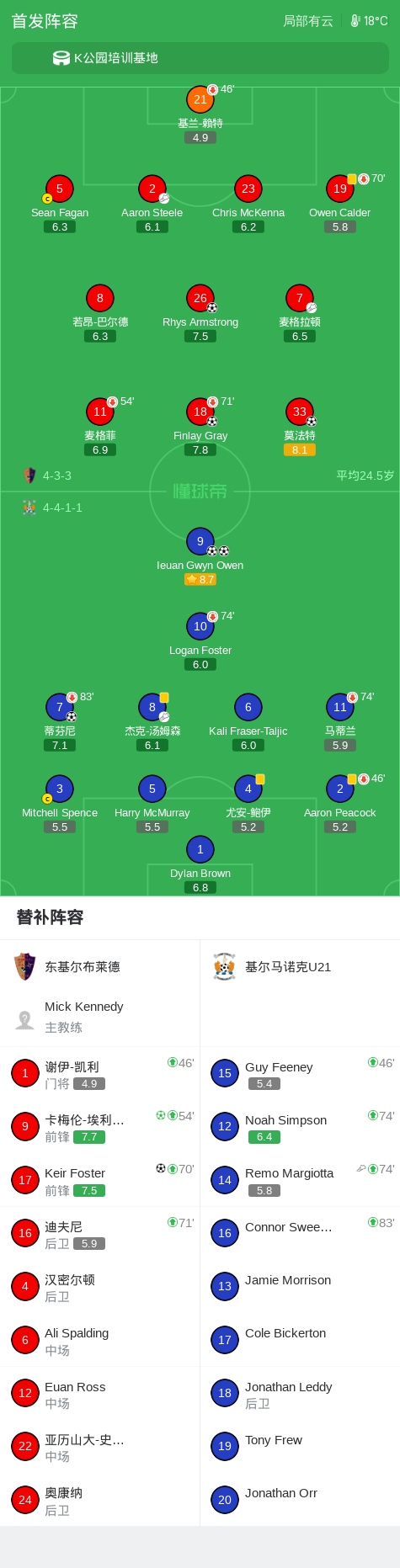Image resolution: width=400 pixels, height=1568 pixels.
Task: Tap the 4-4-1-1 formation label
Action: [62, 508]
